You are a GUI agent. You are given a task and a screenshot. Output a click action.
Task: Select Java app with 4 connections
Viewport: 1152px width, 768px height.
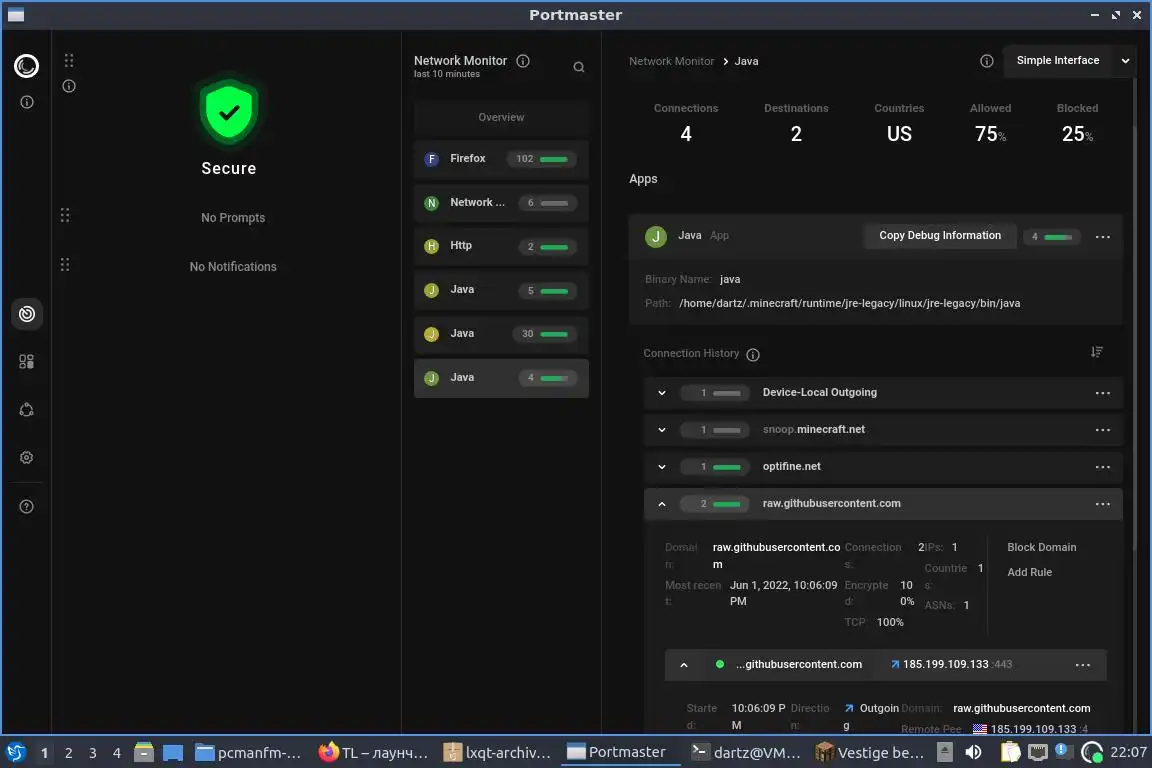pyautogui.click(x=501, y=378)
